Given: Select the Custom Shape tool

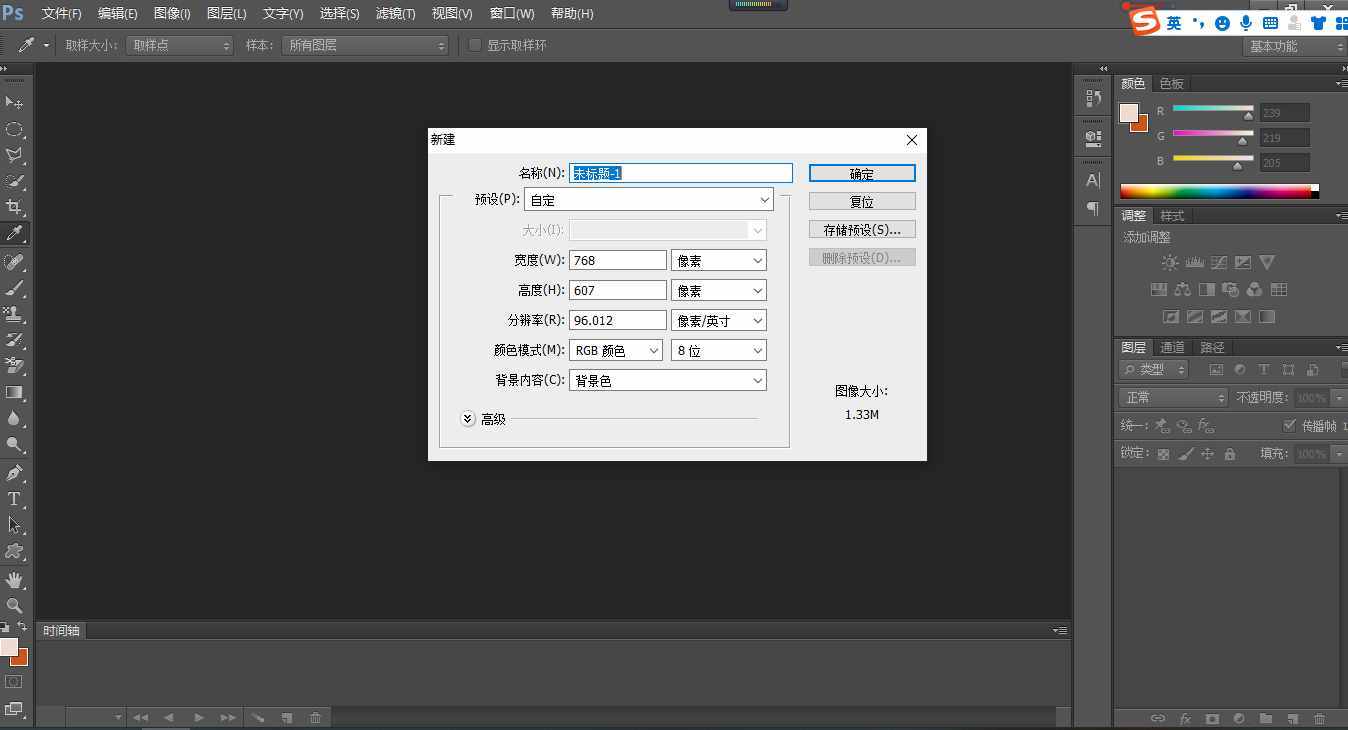Looking at the screenshot, I should pos(14,551).
